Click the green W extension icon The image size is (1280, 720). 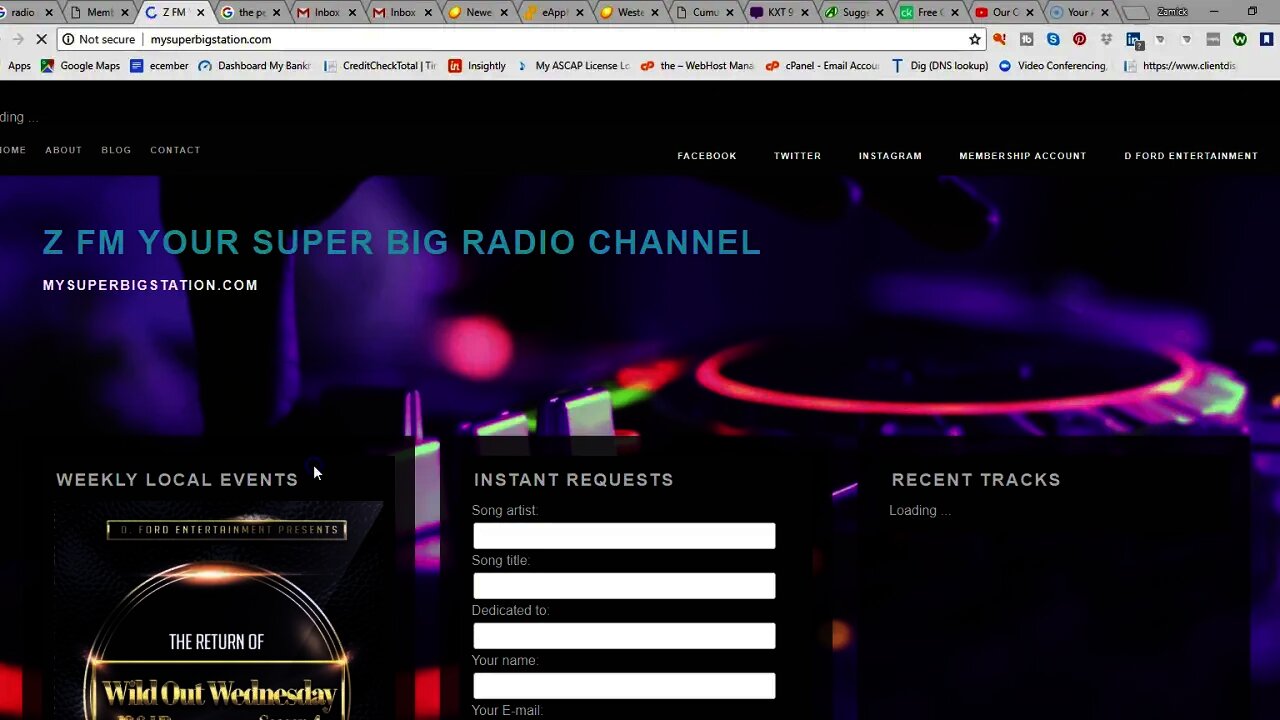pyautogui.click(x=1240, y=39)
